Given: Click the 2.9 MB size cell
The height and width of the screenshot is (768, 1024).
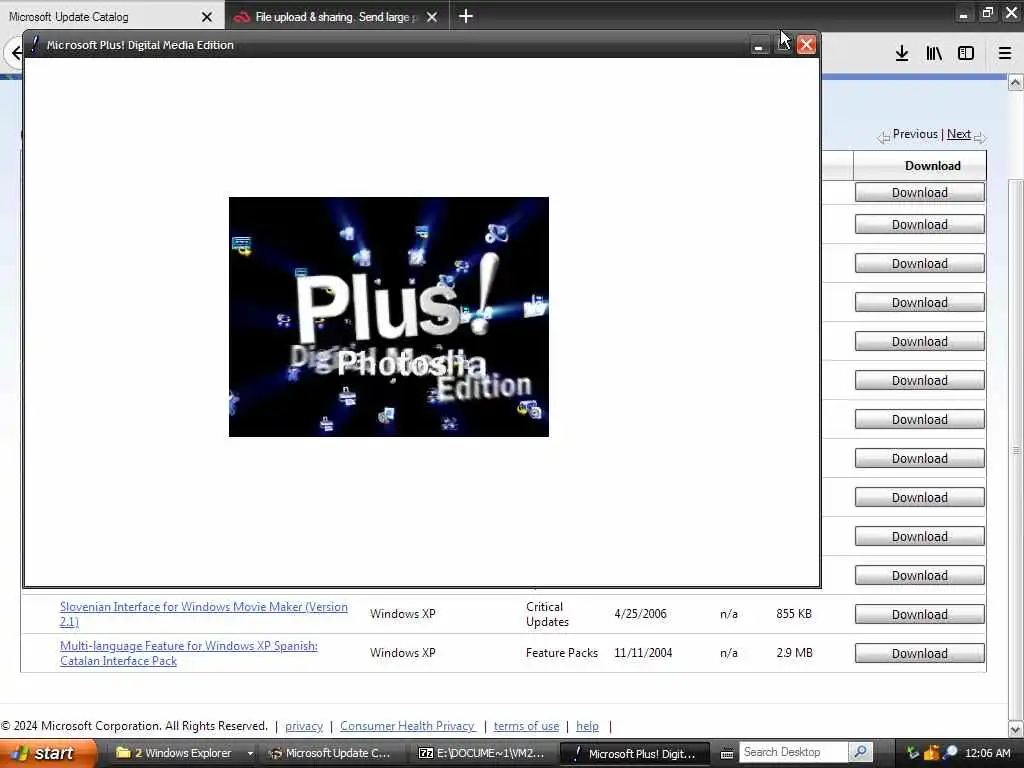Looking at the screenshot, I should [x=794, y=653].
